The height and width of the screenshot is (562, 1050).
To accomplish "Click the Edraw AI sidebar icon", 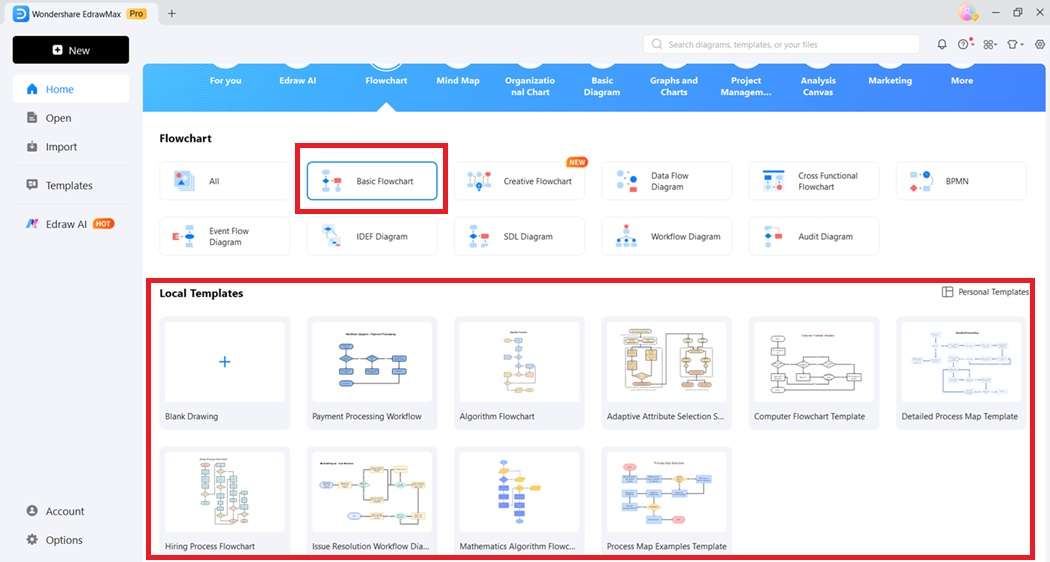I will tap(31, 224).
